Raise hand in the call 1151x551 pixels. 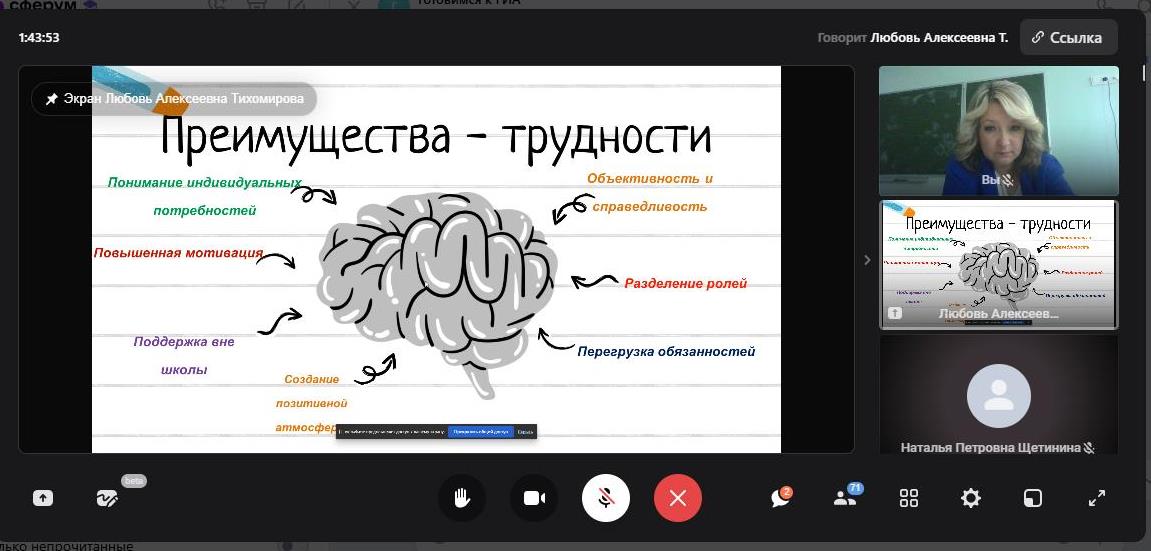(462, 498)
